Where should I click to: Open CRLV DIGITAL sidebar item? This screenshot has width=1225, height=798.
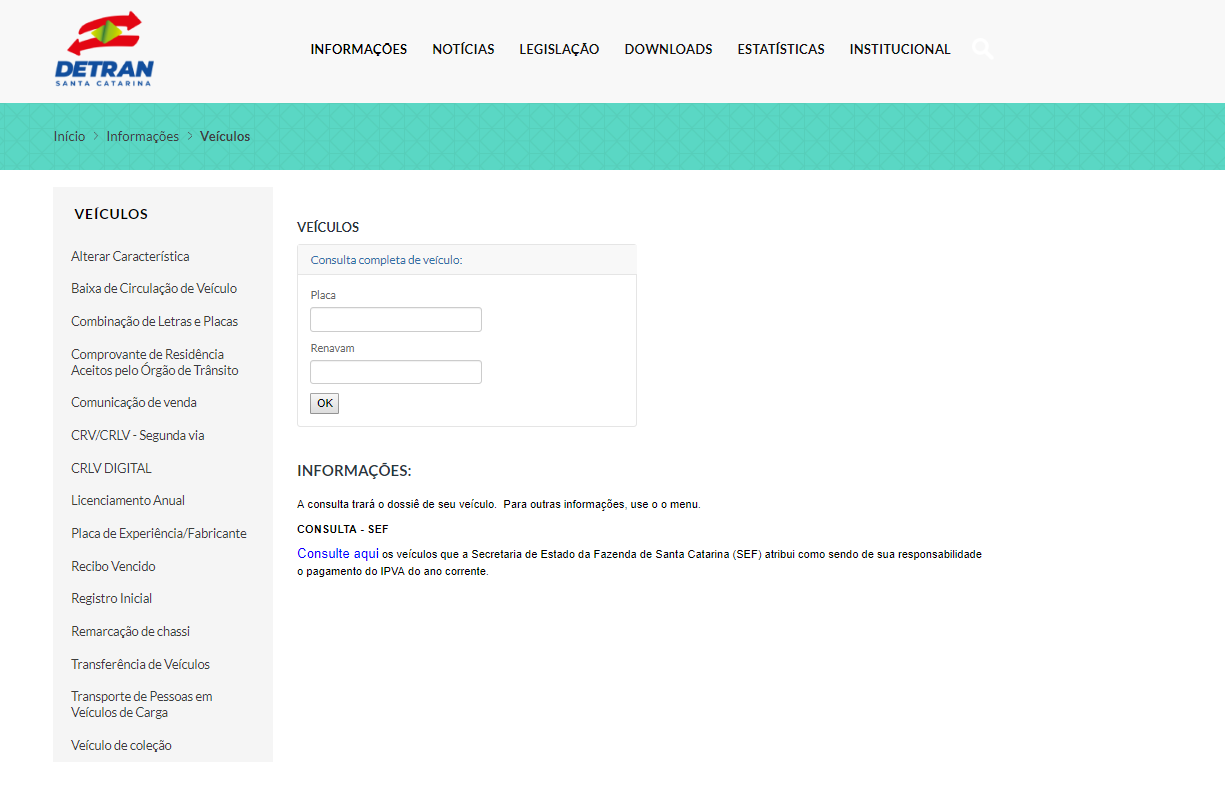point(111,467)
